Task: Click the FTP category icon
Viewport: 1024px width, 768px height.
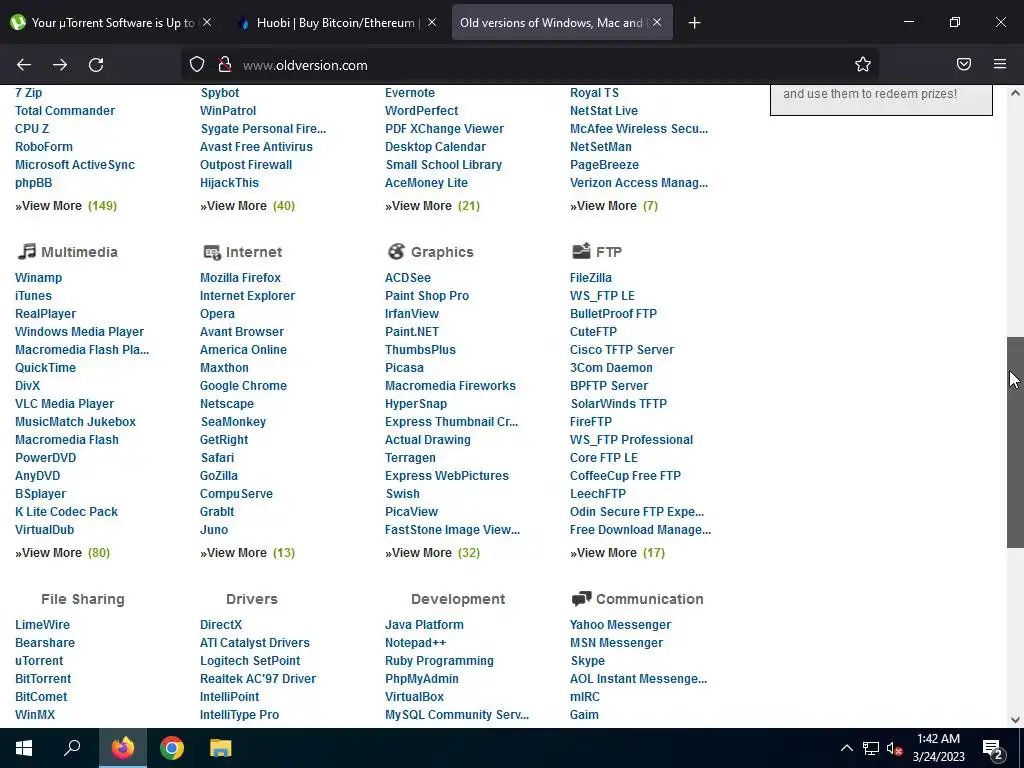Action: click(581, 251)
